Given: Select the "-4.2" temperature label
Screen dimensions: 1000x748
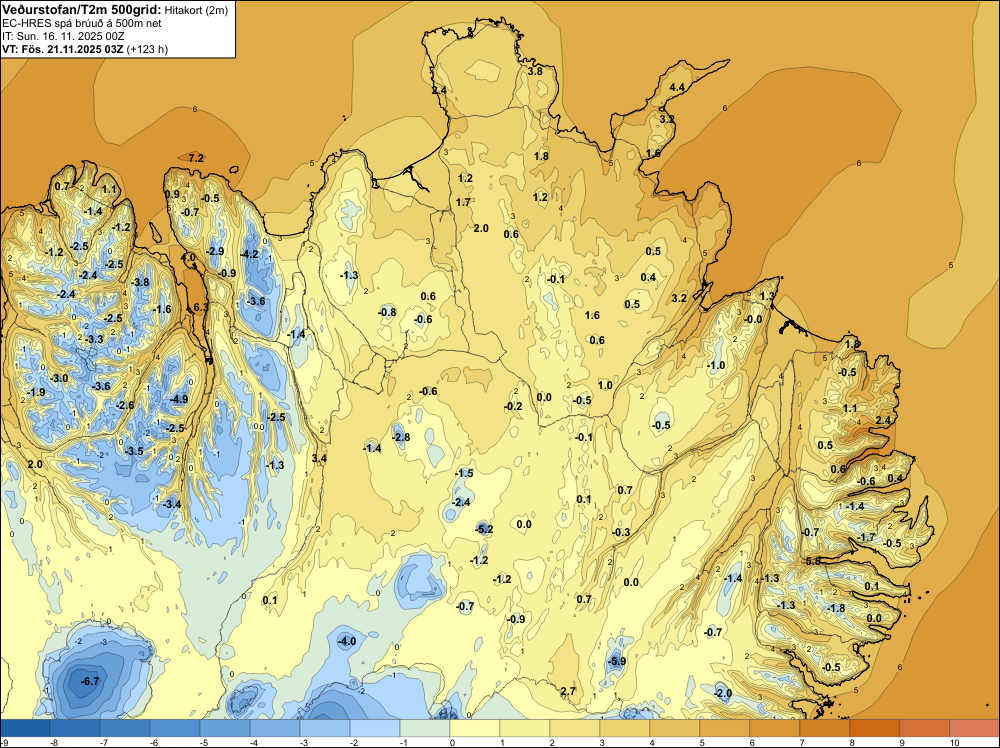Looking at the screenshot, I should click(249, 254).
